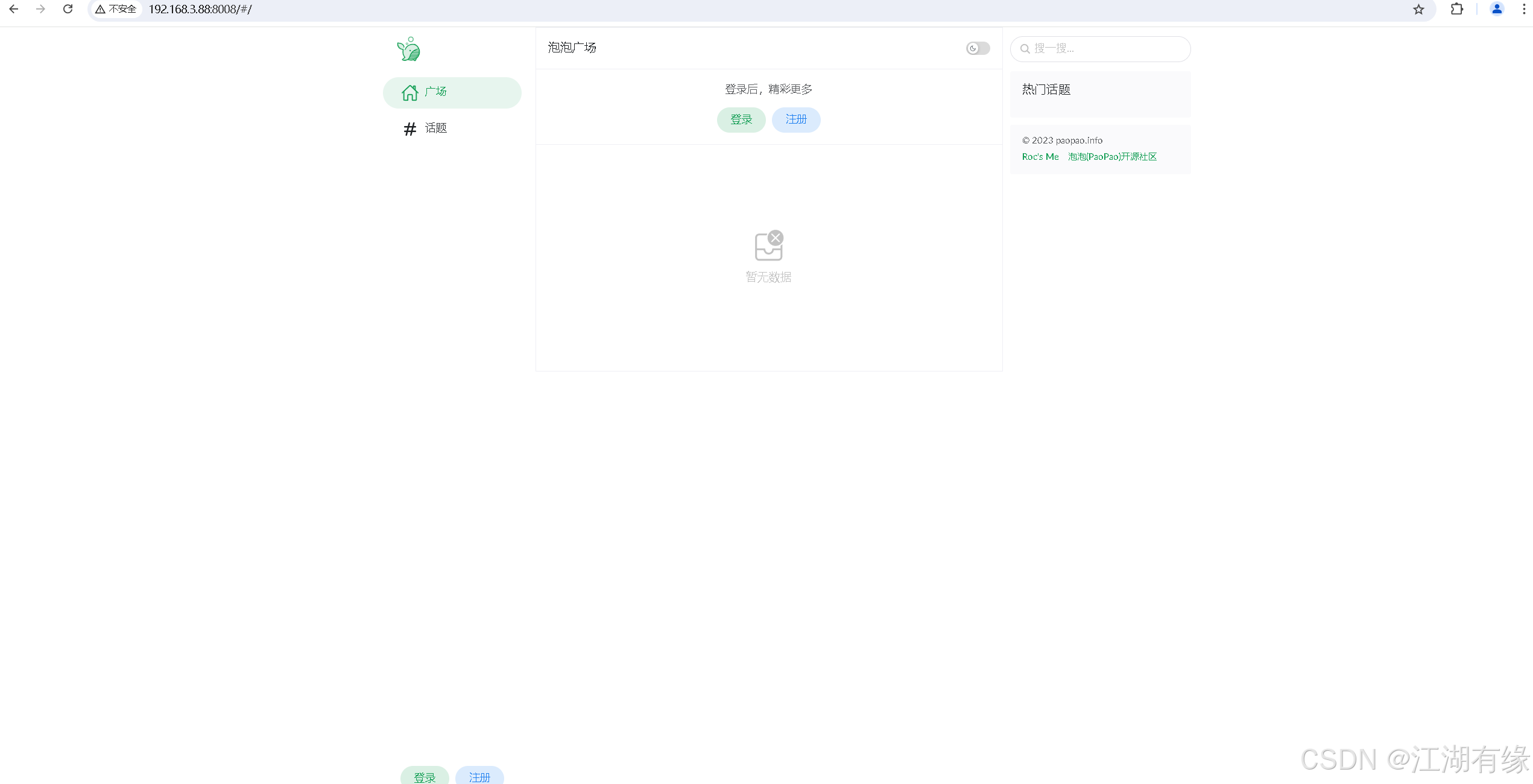Select 广场 in the sidebar
1533x784 pixels.
click(436, 92)
